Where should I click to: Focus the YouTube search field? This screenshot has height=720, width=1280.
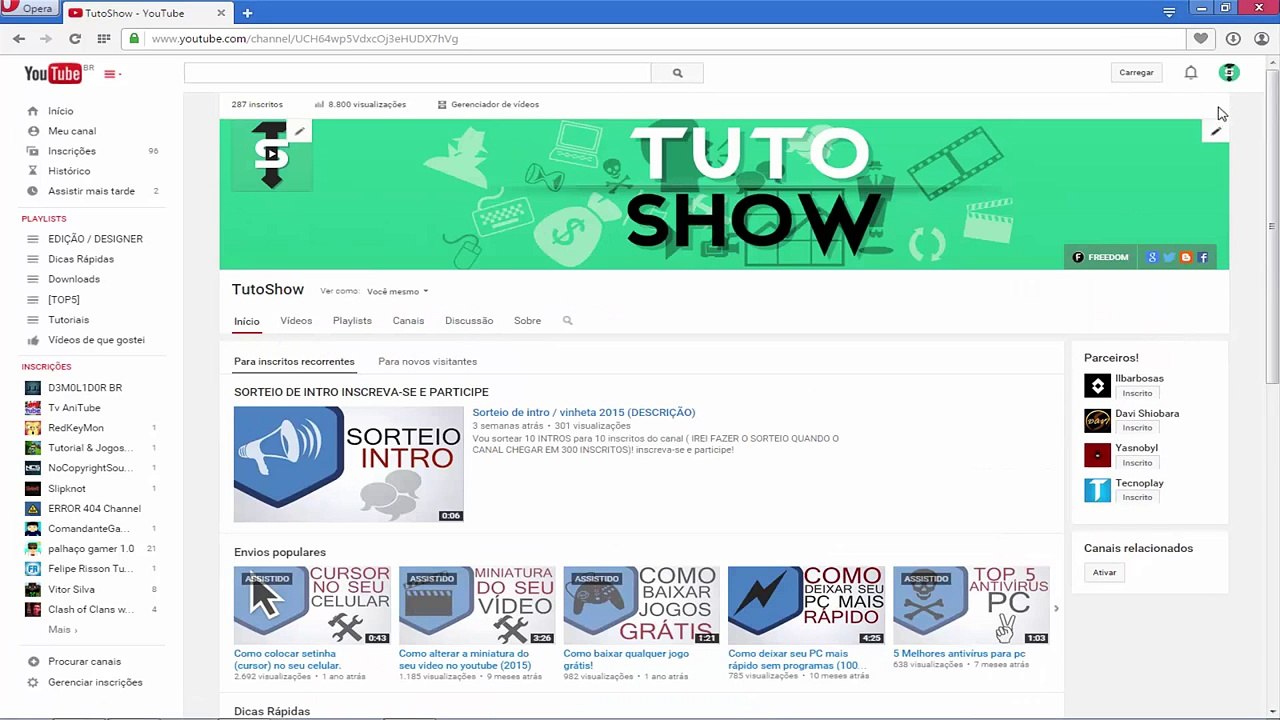417,73
